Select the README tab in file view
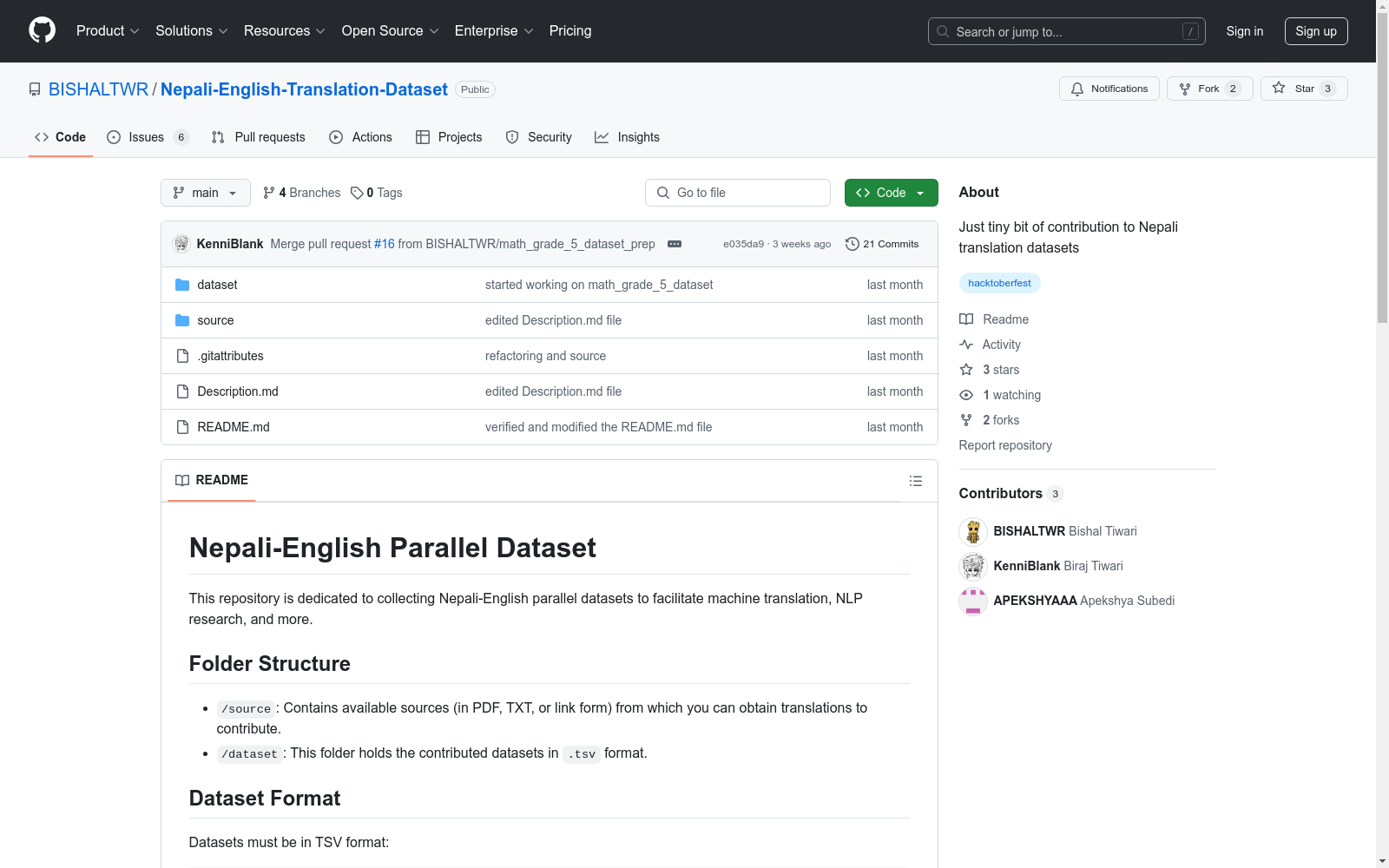The width and height of the screenshot is (1389, 868). pyautogui.click(x=212, y=480)
